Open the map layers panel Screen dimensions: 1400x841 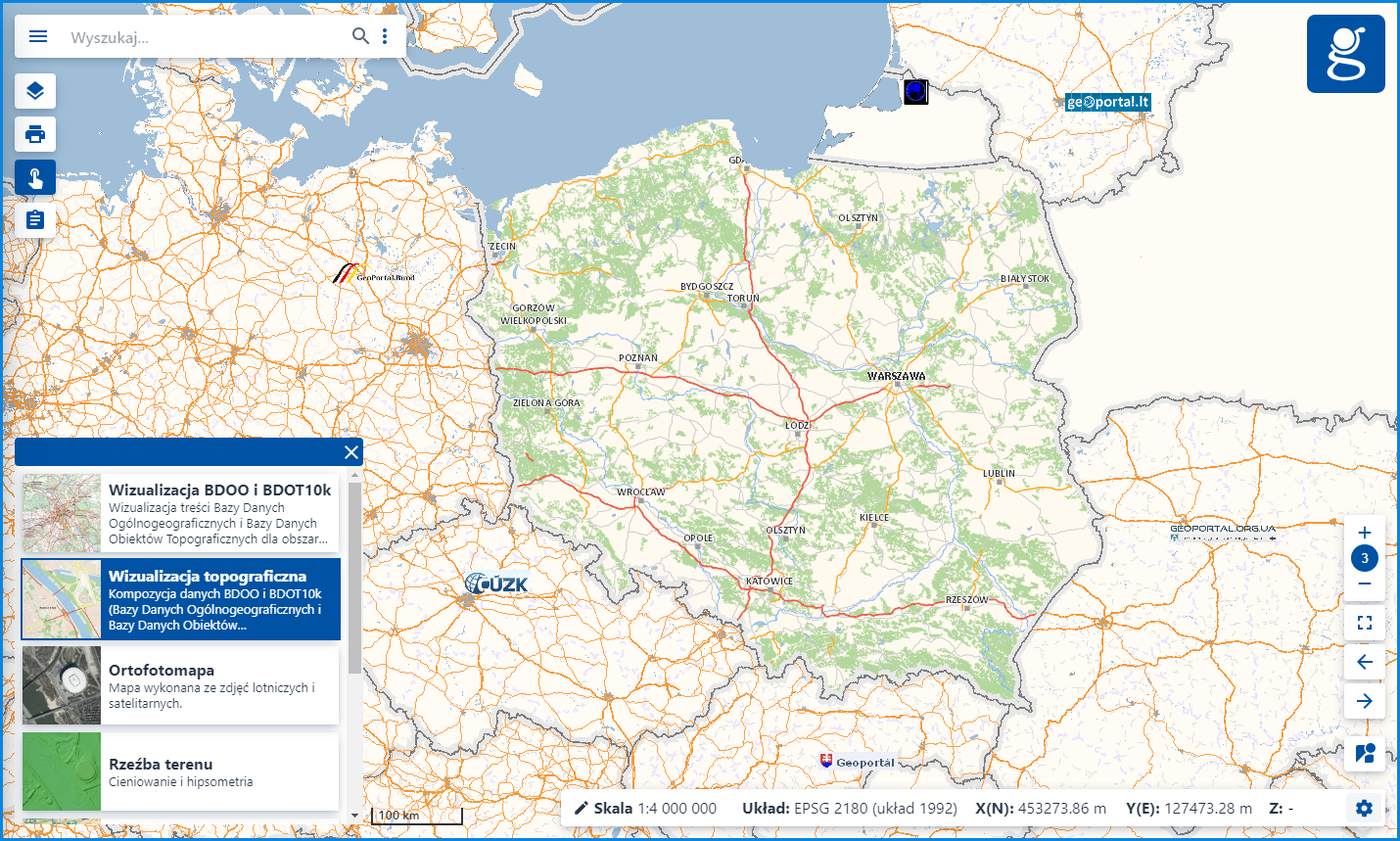tap(35, 91)
